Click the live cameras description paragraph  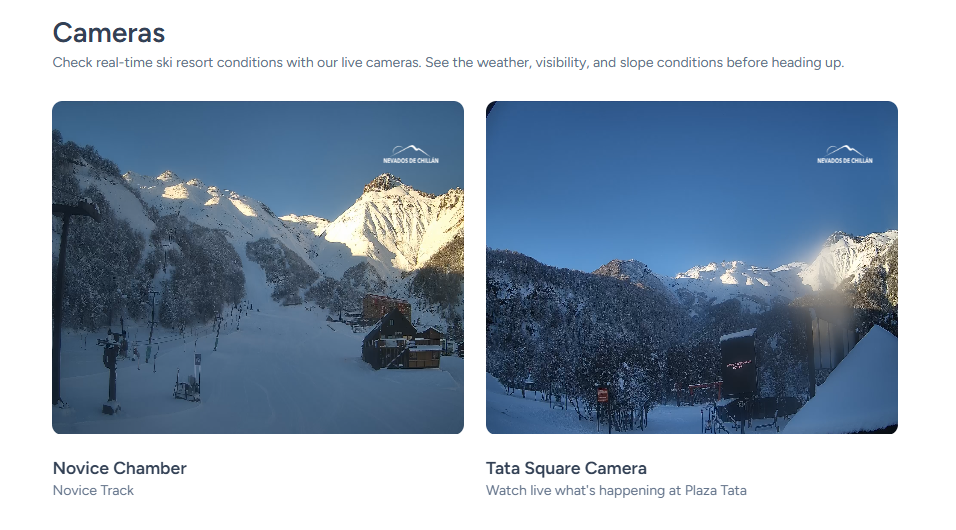coord(448,62)
